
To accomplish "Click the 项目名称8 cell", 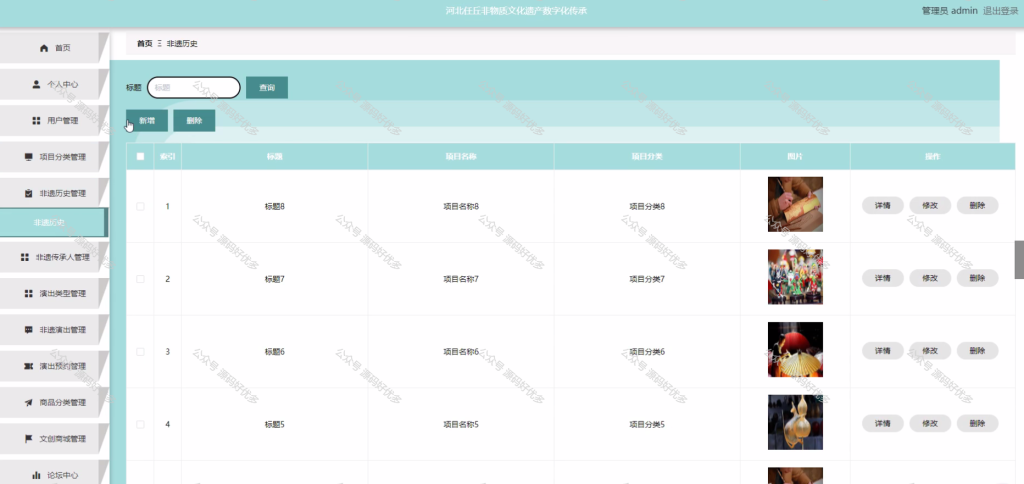I will (461, 206).
